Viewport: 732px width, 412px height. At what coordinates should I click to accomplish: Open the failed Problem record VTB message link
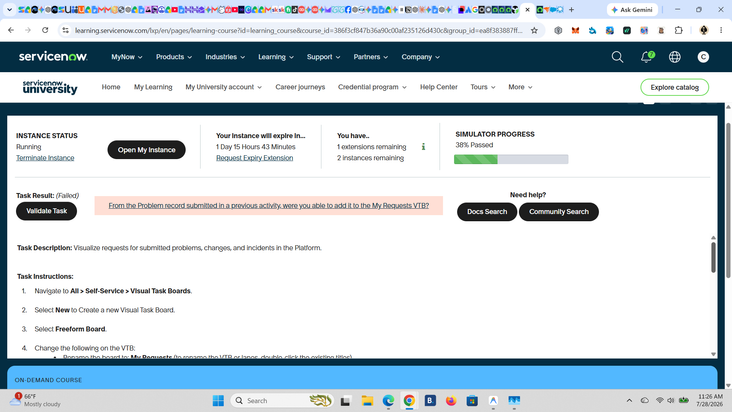268,205
